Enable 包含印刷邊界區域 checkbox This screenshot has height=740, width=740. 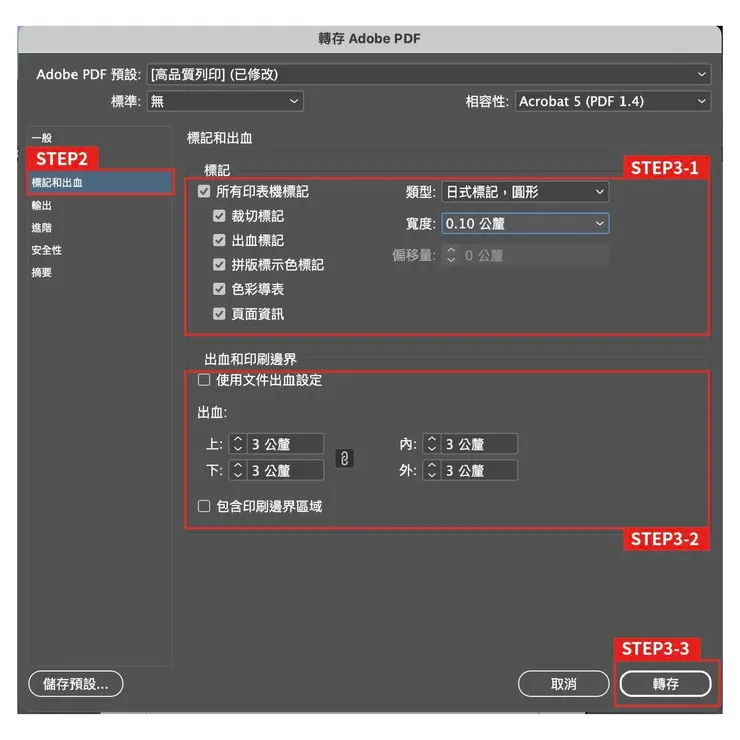point(204,506)
